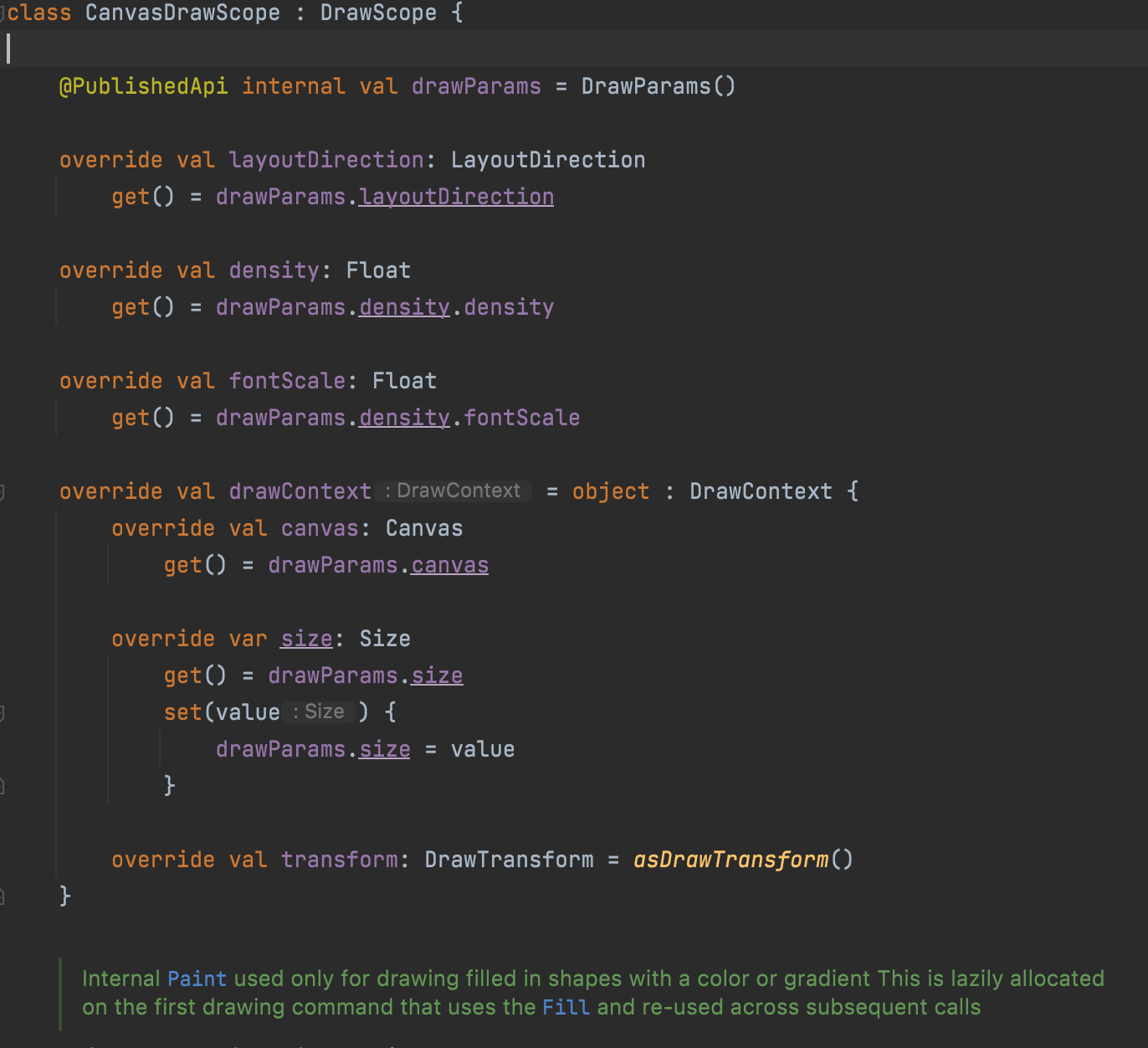Select the 'internal' modifier keyword
The image size is (1148, 1048).
coord(294,86)
